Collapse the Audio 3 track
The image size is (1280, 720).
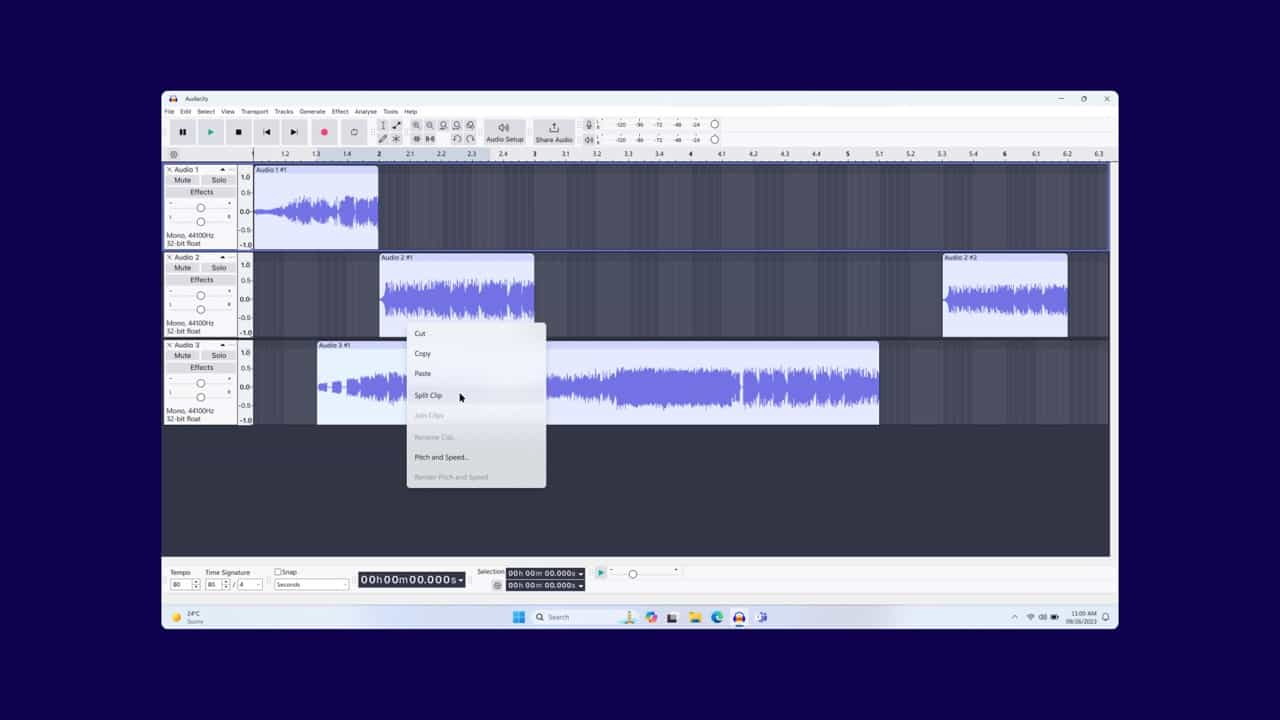222,345
